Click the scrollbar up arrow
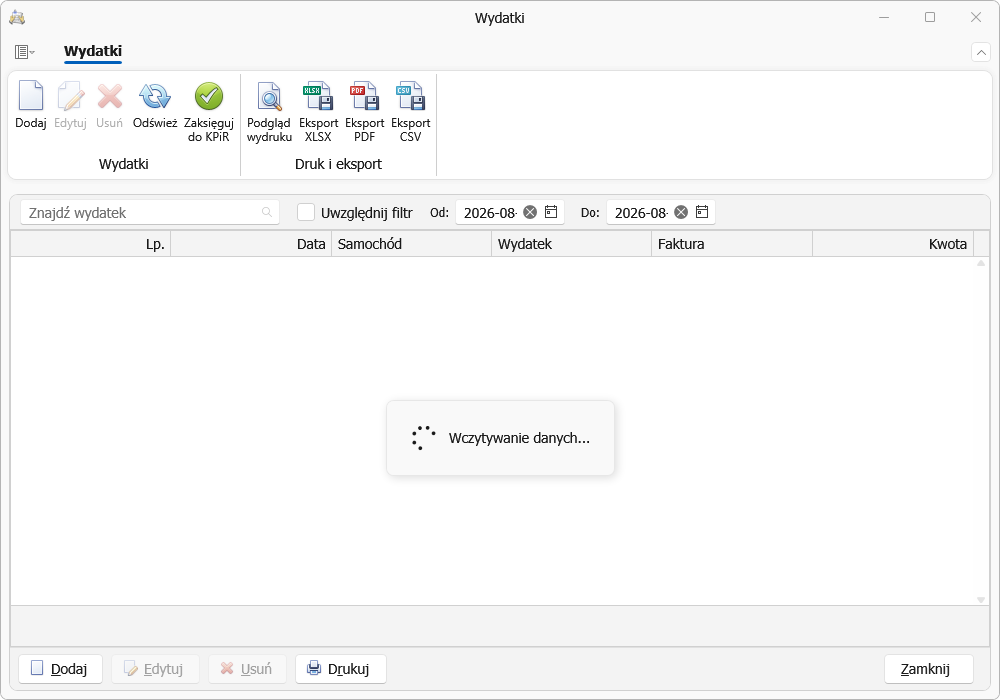 point(981,263)
